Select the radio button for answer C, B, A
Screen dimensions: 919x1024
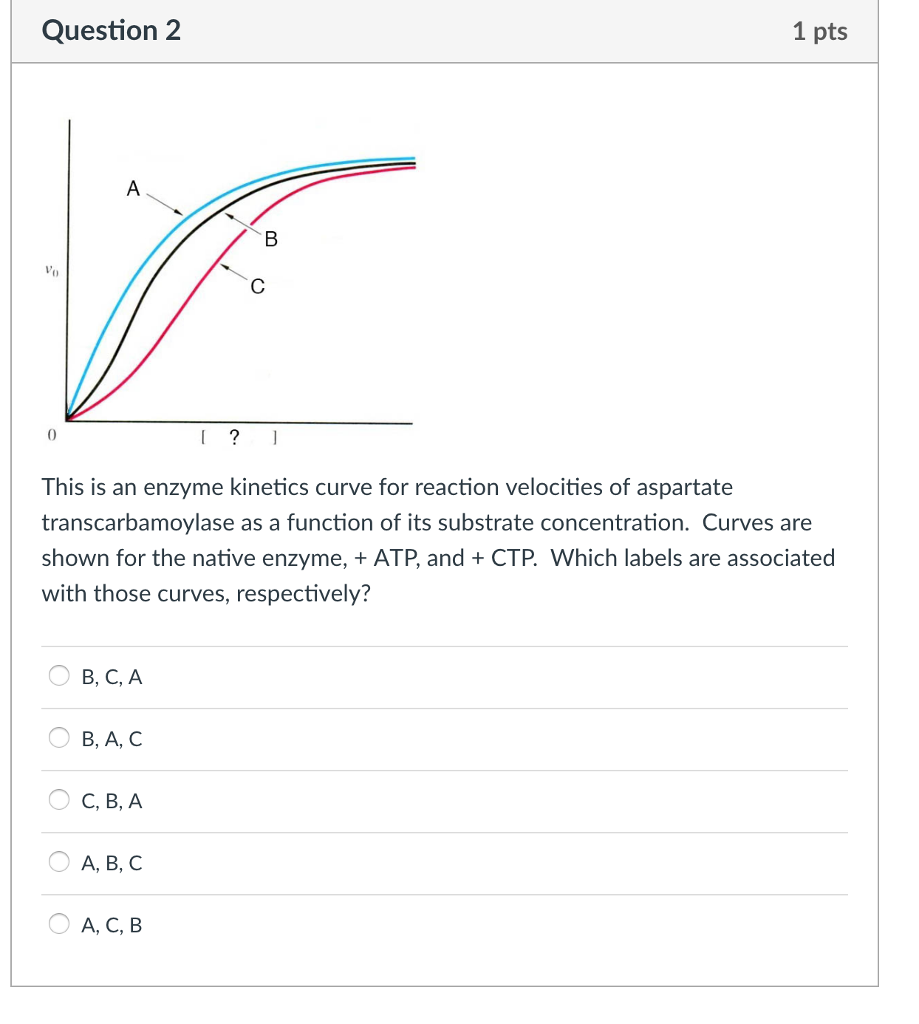(58, 800)
